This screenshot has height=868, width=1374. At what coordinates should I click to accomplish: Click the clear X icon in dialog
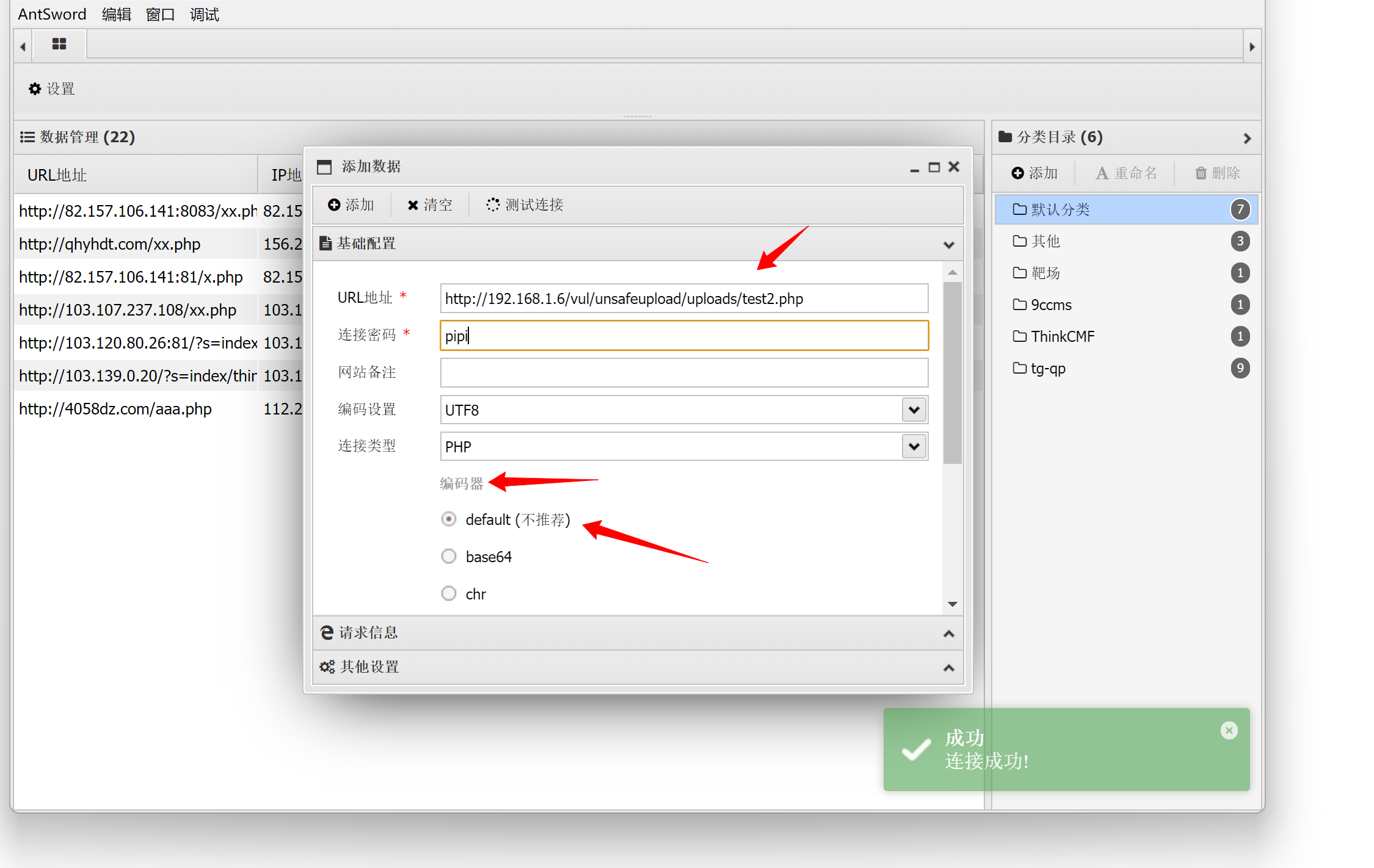click(x=413, y=205)
